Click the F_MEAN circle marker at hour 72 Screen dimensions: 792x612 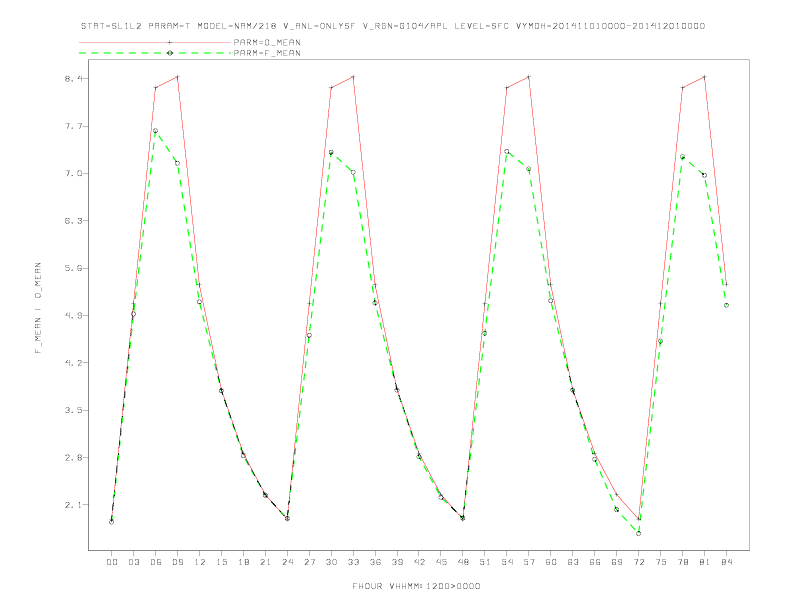(638, 533)
